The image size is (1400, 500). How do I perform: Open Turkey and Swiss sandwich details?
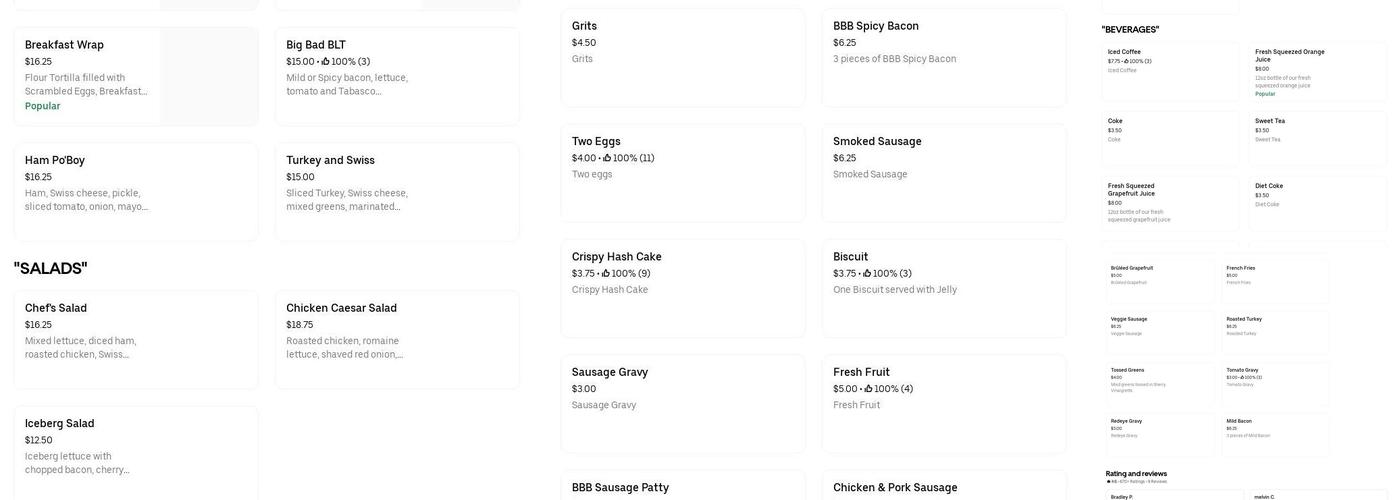click(x=397, y=192)
